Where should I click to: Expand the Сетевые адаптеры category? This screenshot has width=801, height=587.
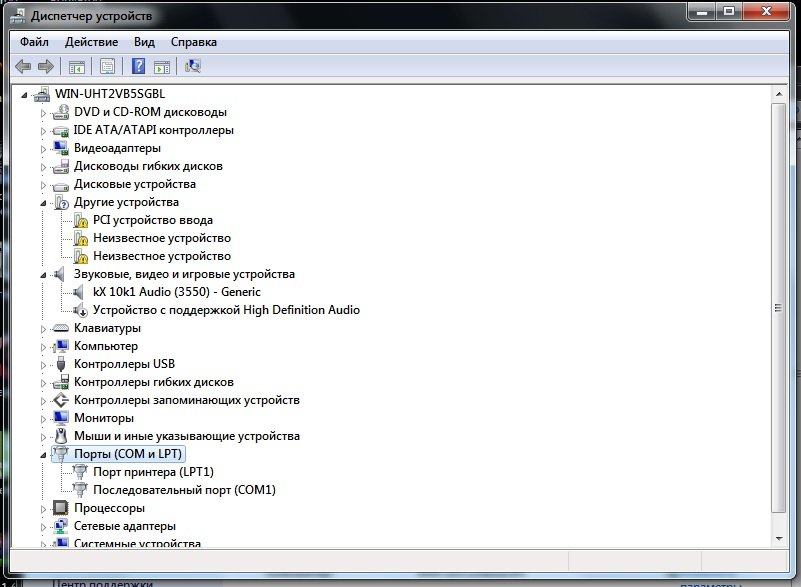click(x=43, y=526)
